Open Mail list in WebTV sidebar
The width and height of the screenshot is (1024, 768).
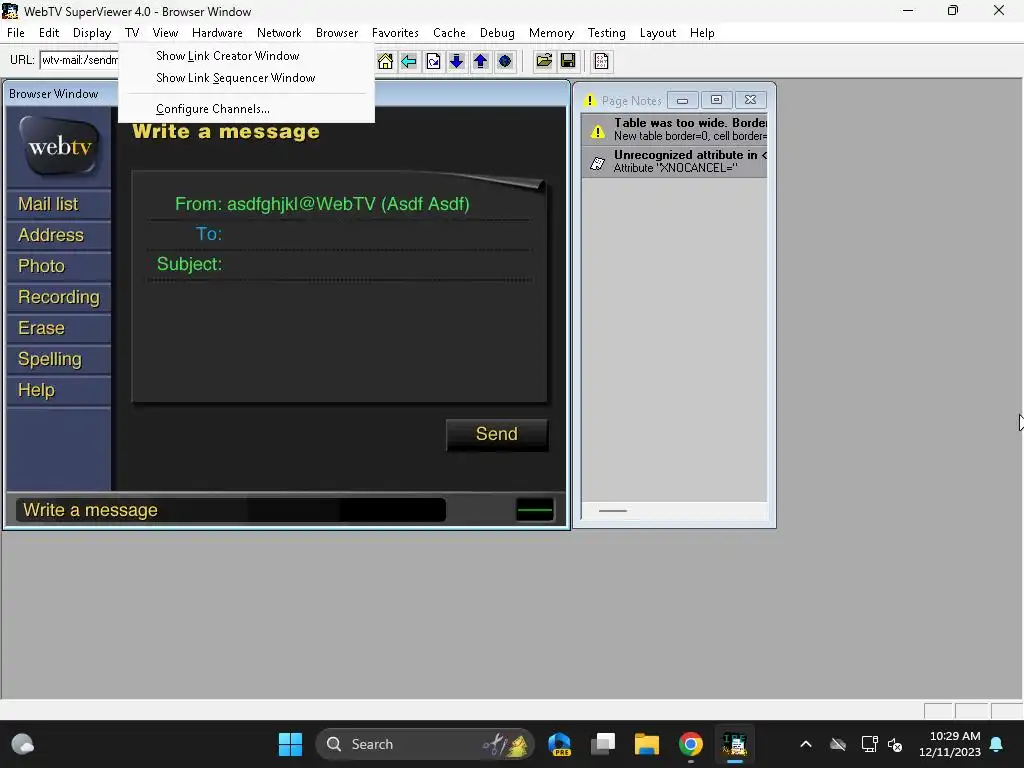click(59, 204)
